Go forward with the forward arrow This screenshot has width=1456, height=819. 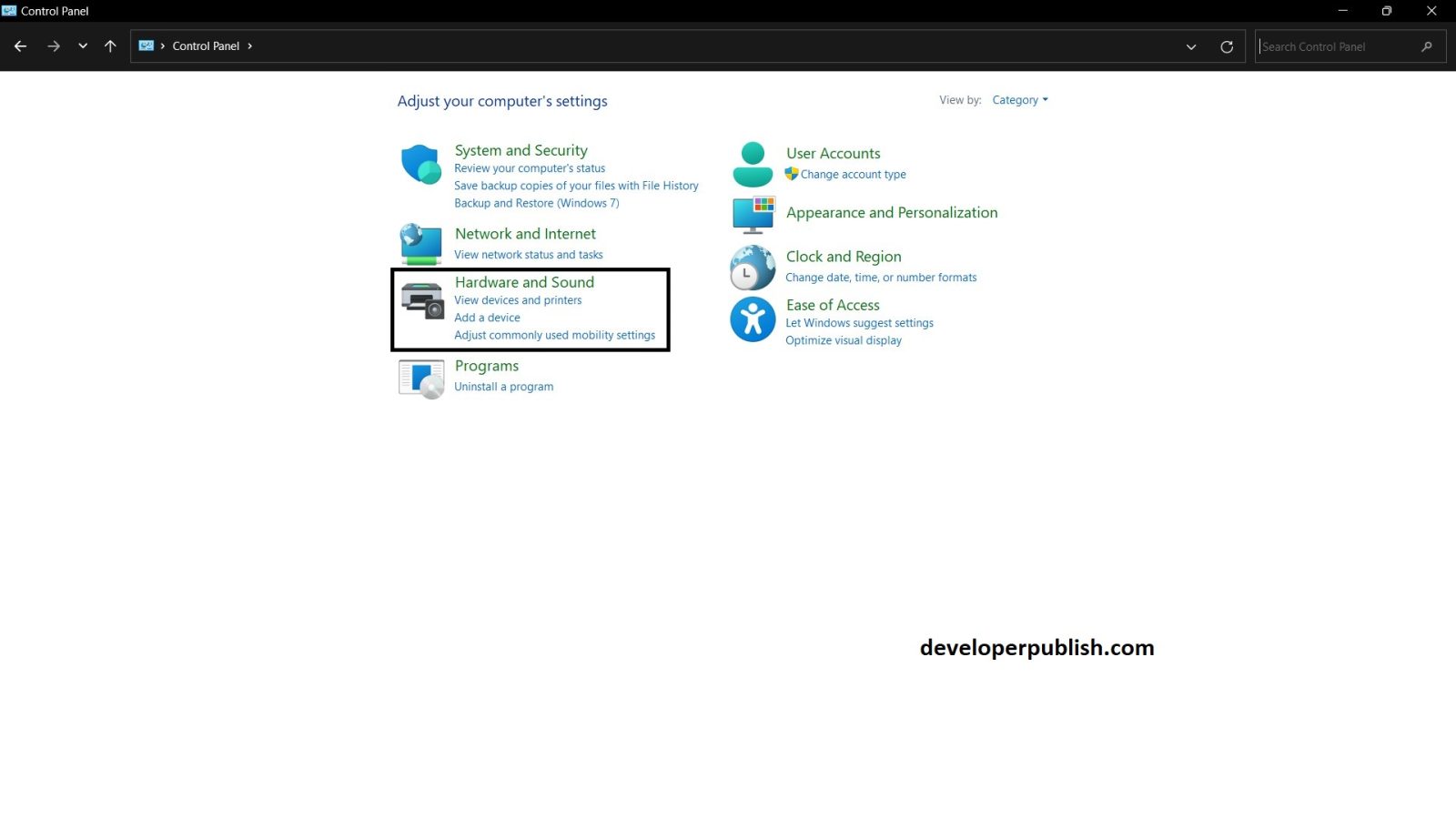click(54, 46)
